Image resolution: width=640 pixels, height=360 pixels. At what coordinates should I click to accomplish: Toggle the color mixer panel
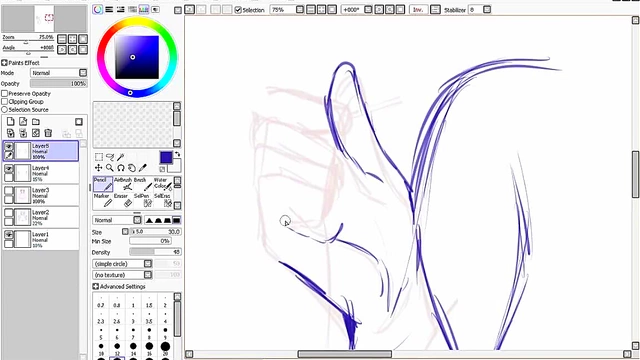coord(132,9)
